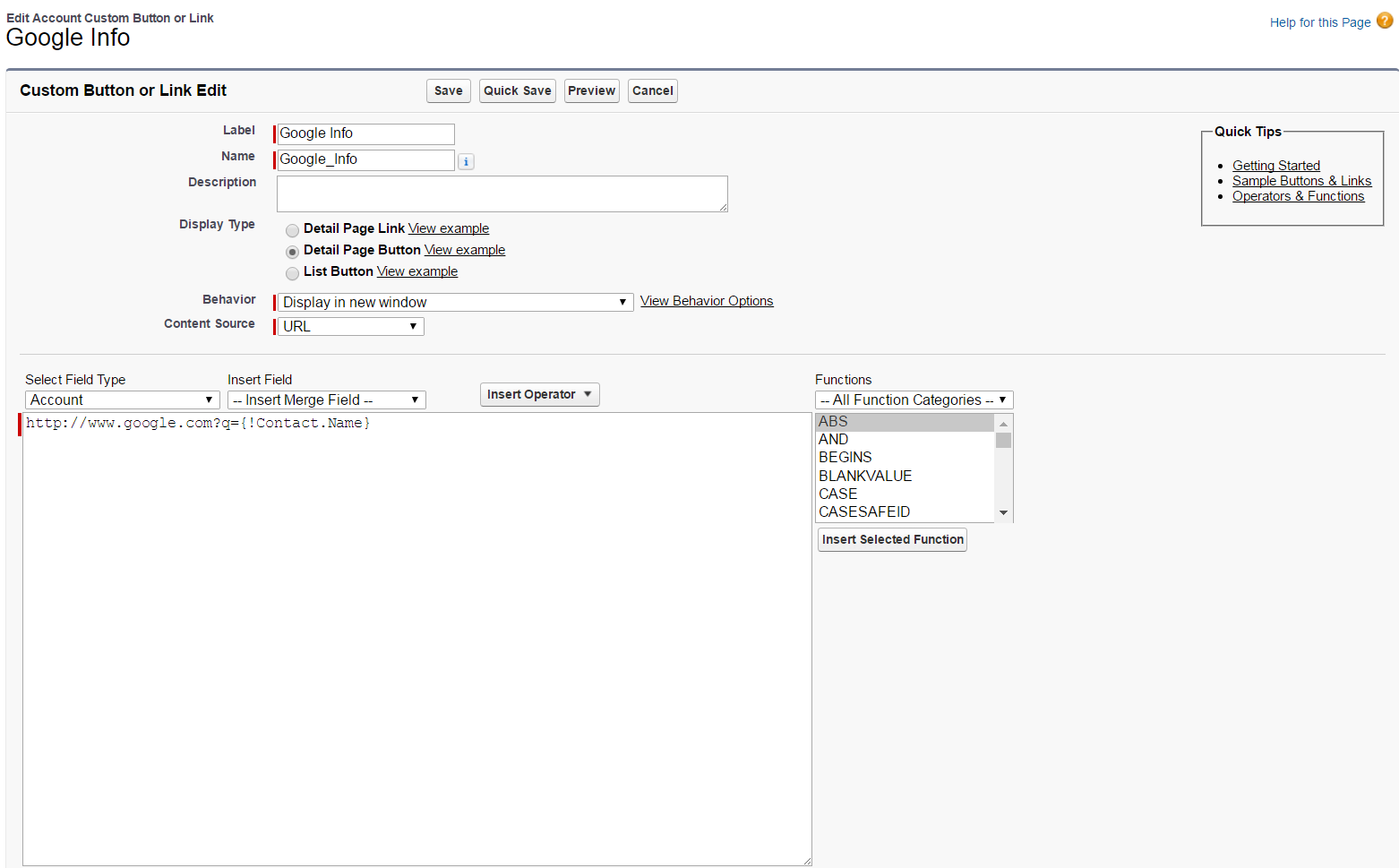Select BLANKVALUE in functions list
The height and width of the screenshot is (868, 1399).
(905, 477)
